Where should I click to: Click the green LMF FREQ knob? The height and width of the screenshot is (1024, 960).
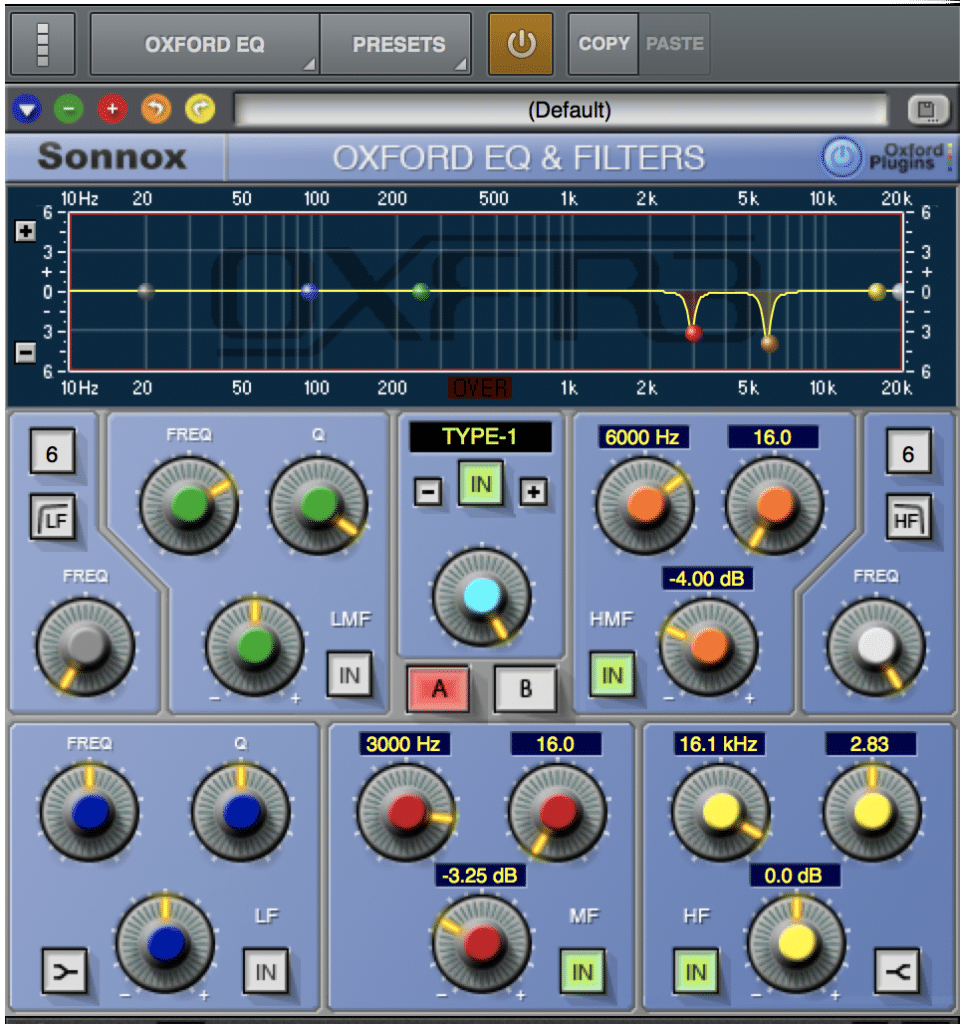(189, 505)
